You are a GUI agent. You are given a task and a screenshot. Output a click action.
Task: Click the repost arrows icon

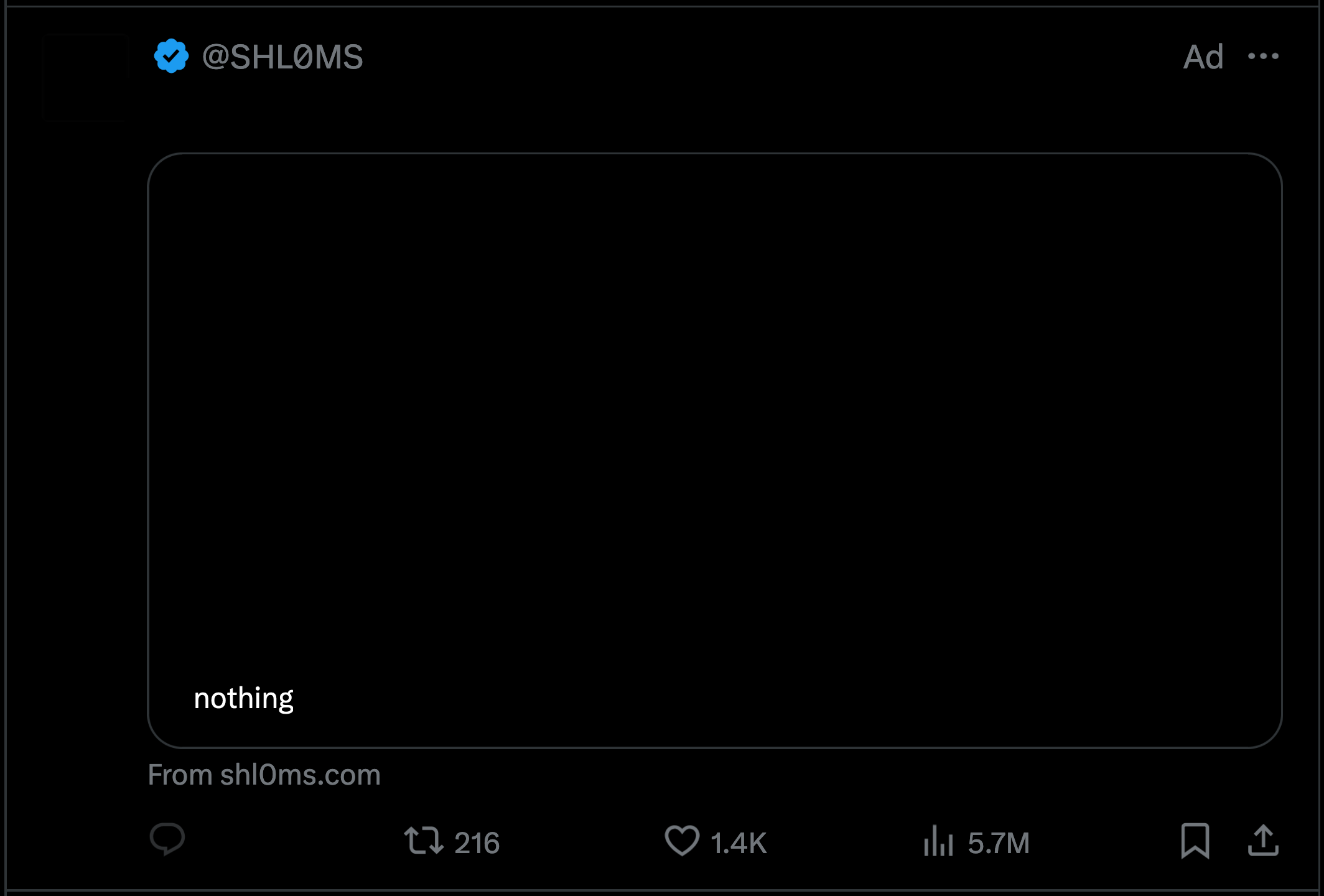(424, 841)
